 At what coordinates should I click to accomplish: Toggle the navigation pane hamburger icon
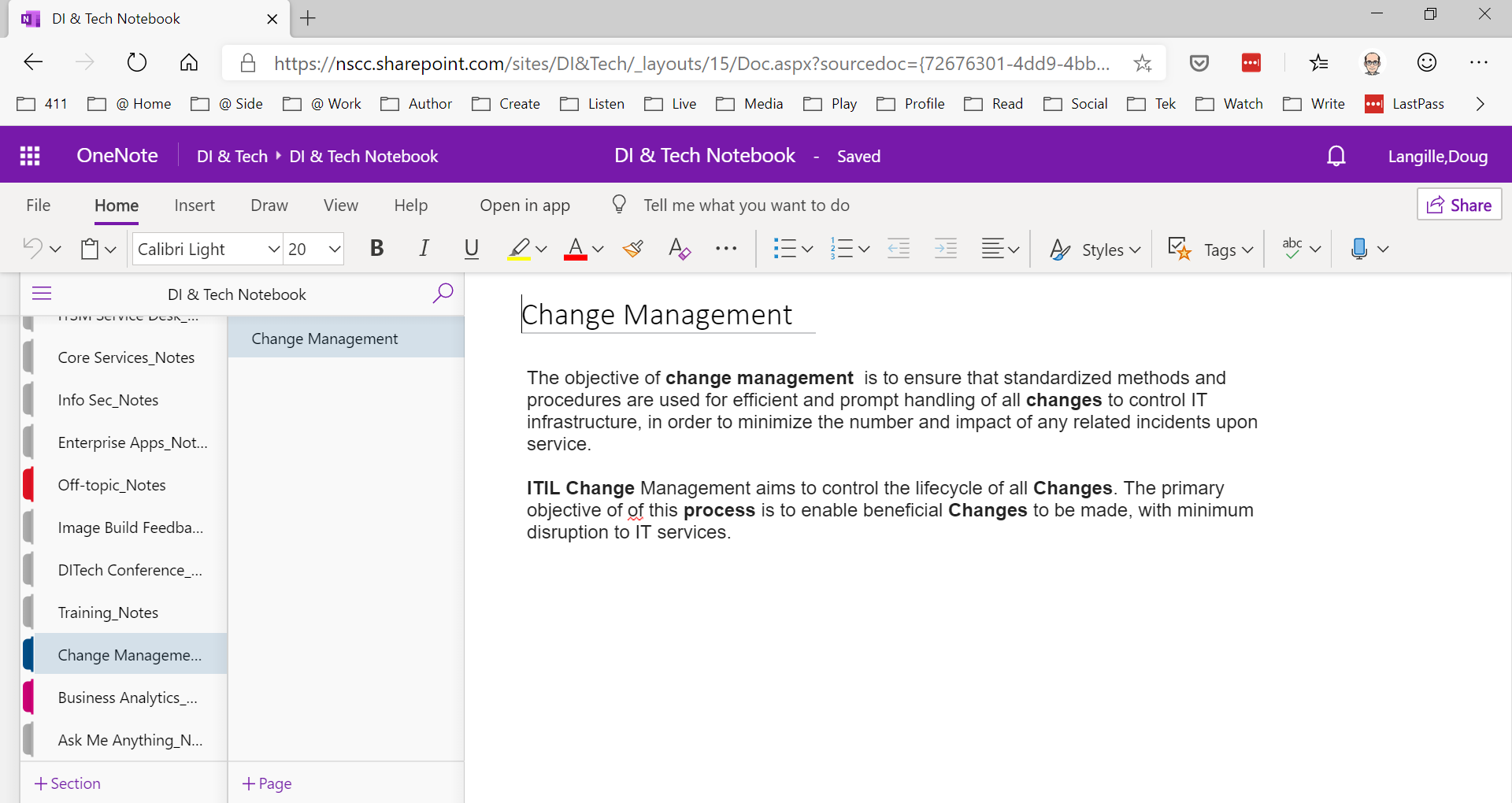(x=42, y=294)
